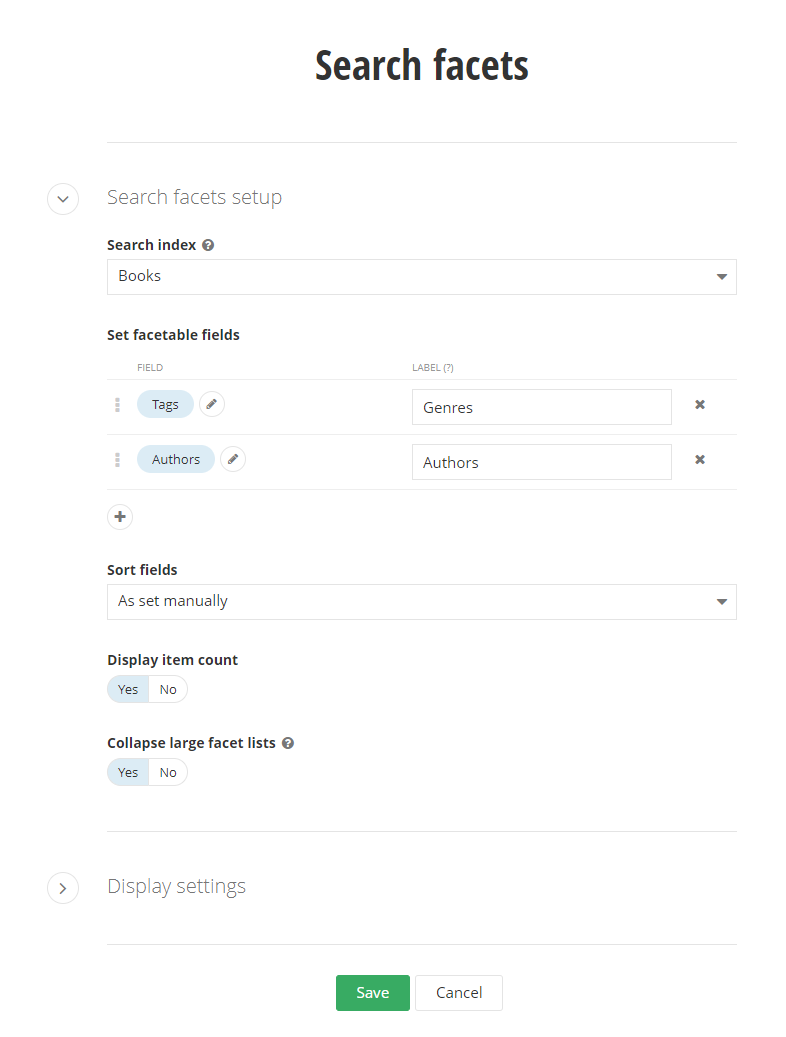The image size is (786, 1037).
Task: Grab the drag handle for Authors row
Action: coord(117,460)
